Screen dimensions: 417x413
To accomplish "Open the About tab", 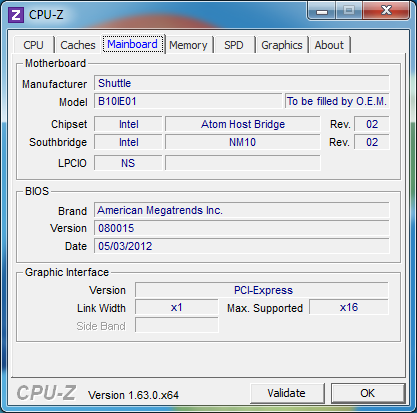I will tap(329, 45).
